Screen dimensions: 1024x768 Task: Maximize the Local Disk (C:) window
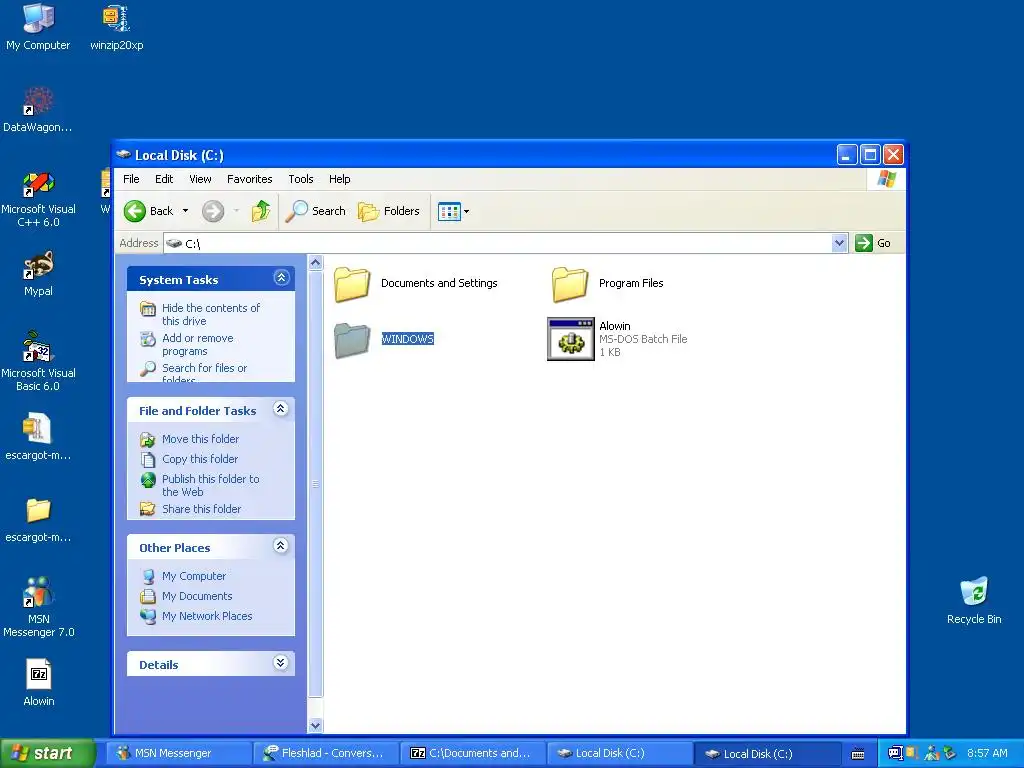coord(870,155)
